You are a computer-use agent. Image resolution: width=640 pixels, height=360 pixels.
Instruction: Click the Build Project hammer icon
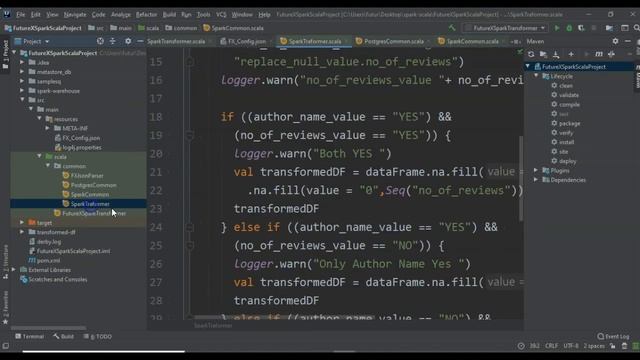click(452, 28)
